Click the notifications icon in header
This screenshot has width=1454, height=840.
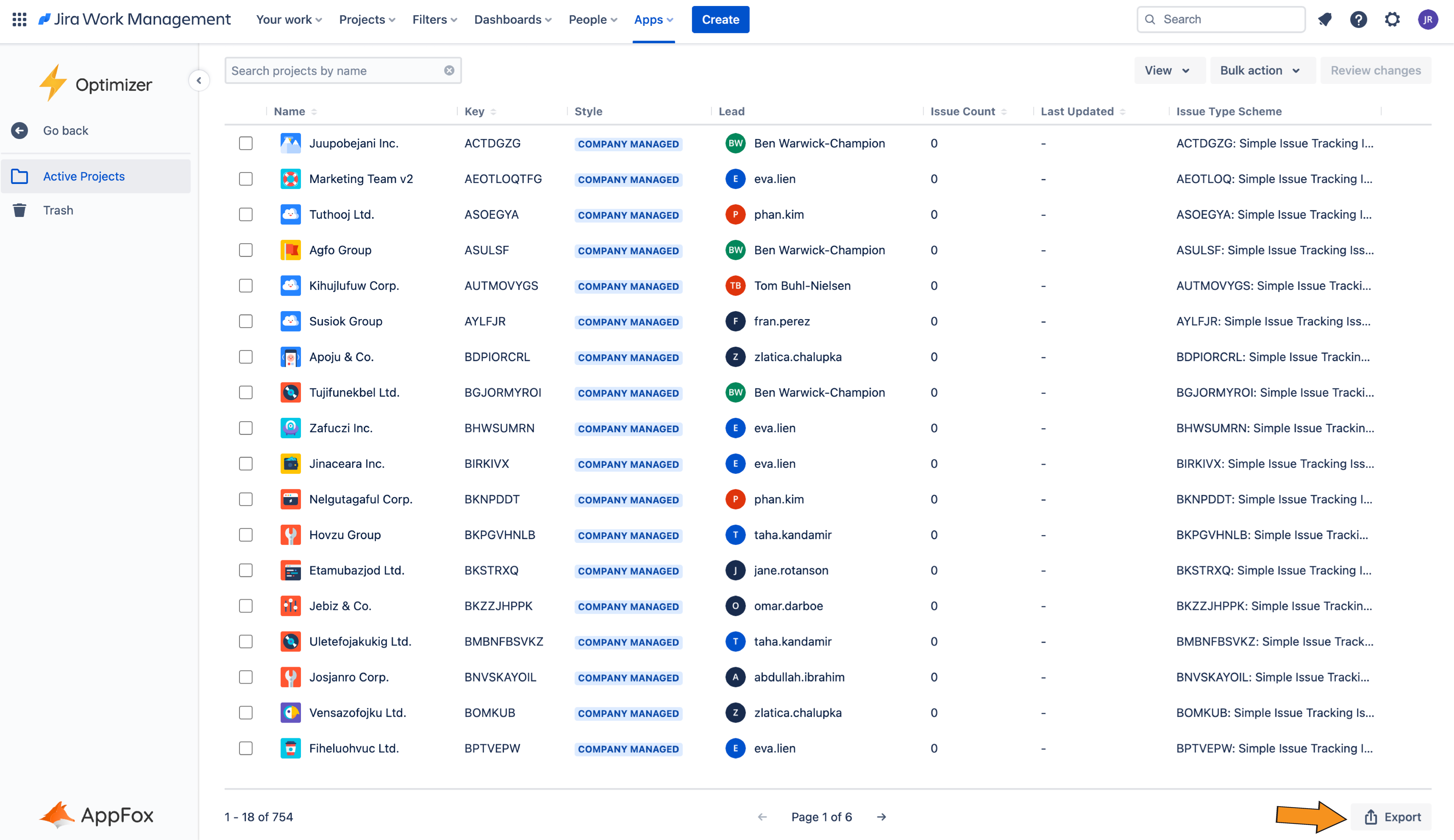[1325, 20]
